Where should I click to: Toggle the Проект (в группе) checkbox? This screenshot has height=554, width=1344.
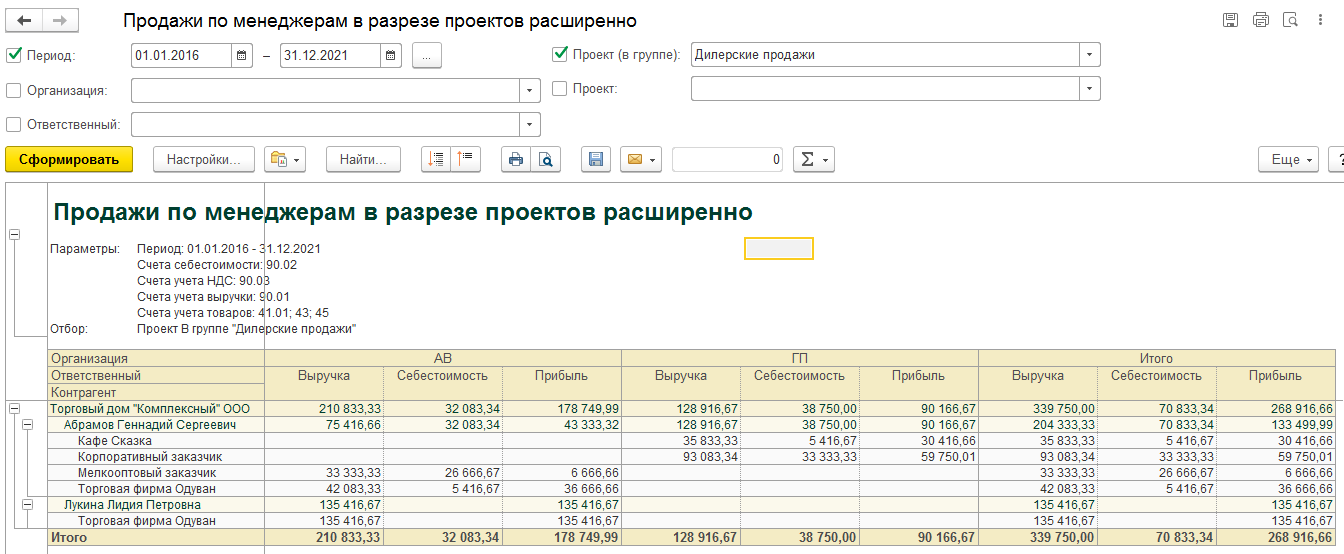[560, 54]
